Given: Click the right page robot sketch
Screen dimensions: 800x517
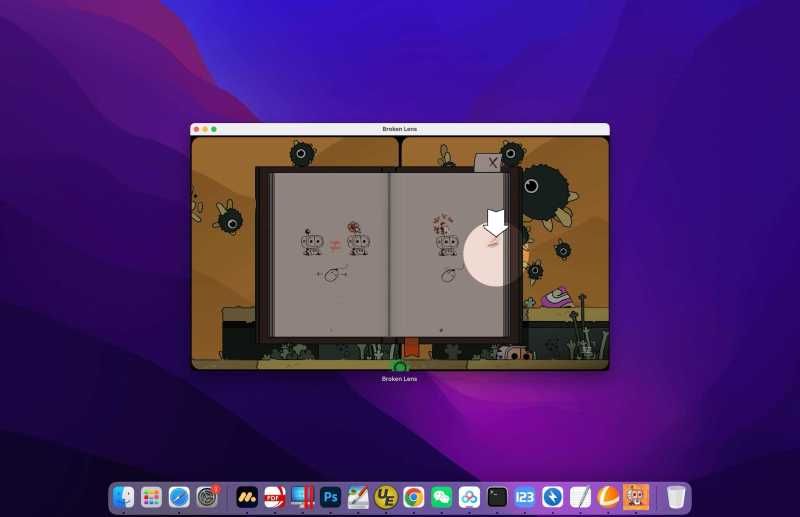Looking at the screenshot, I should (446, 235).
